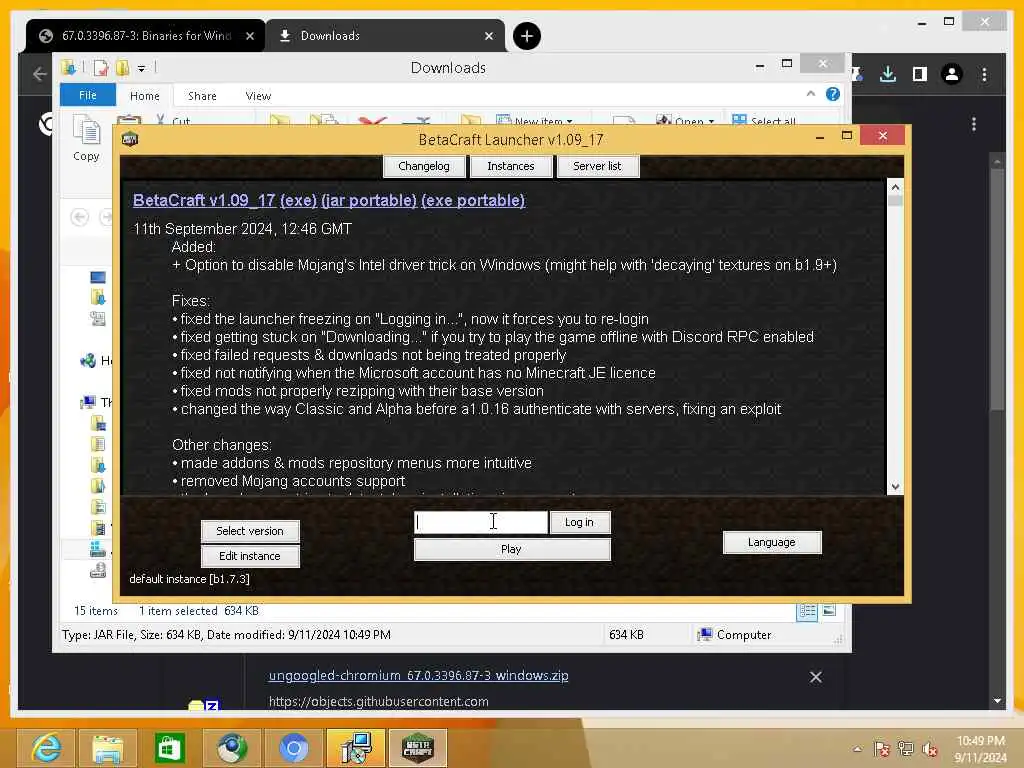Click the Edit instance button
The width and height of the screenshot is (1024, 768).
[x=250, y=556]
